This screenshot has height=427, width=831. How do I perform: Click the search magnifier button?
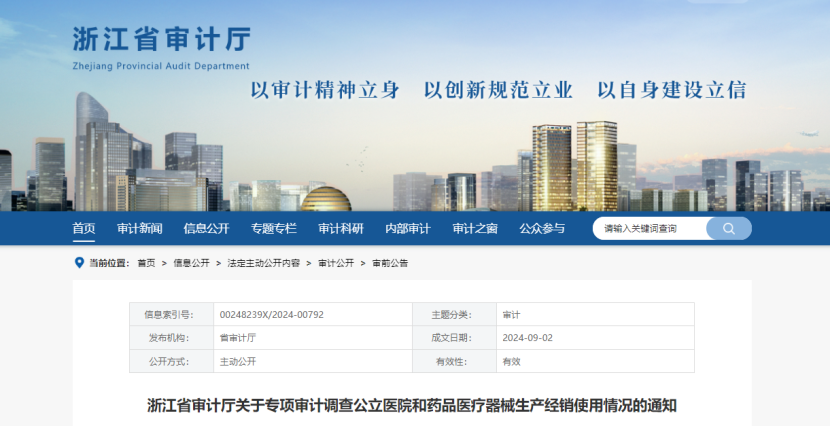coord(729,229)
